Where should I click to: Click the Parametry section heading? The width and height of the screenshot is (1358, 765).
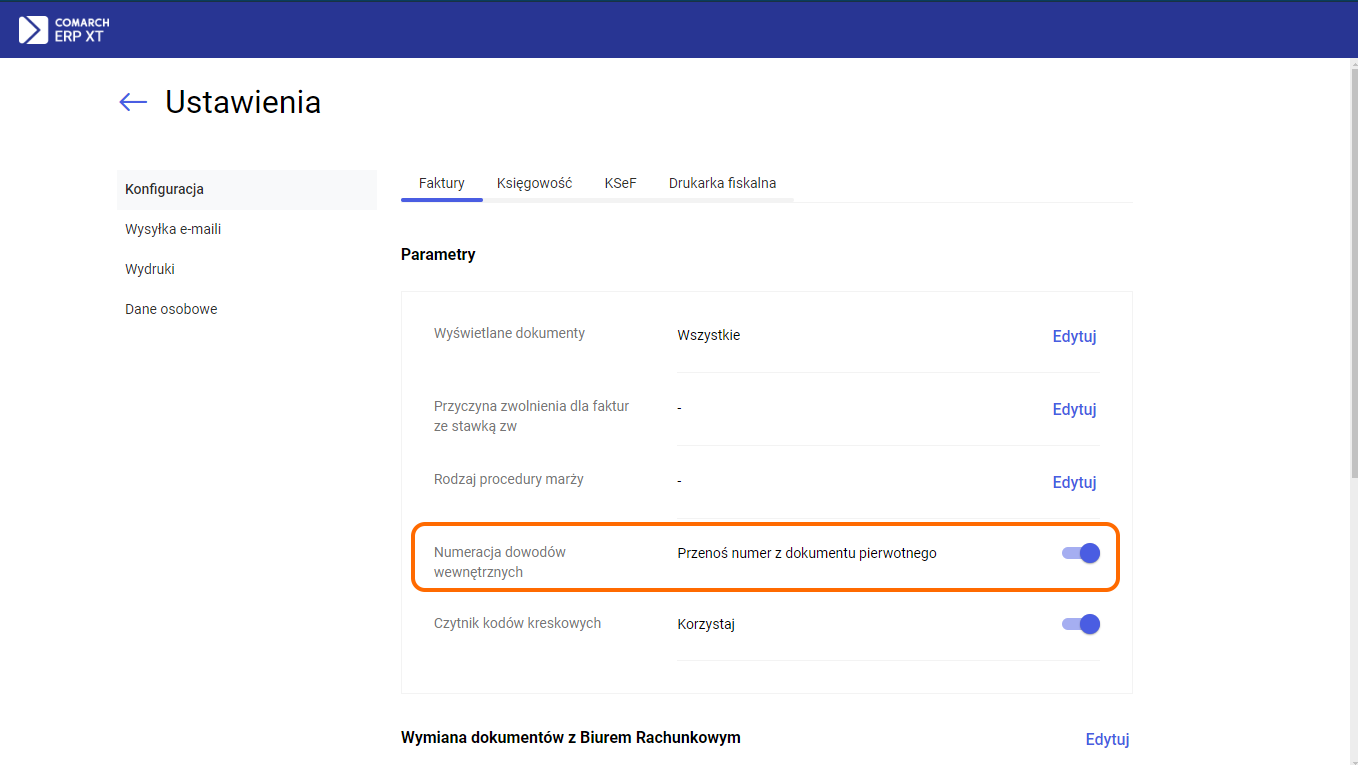click(x=438, y=255)
